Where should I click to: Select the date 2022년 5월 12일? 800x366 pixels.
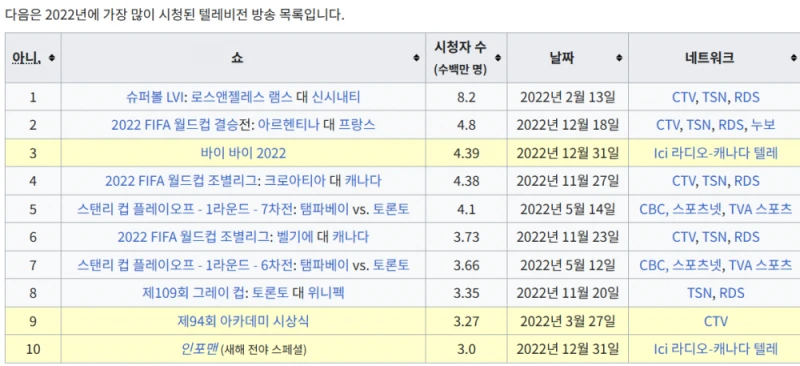(567, 265)
